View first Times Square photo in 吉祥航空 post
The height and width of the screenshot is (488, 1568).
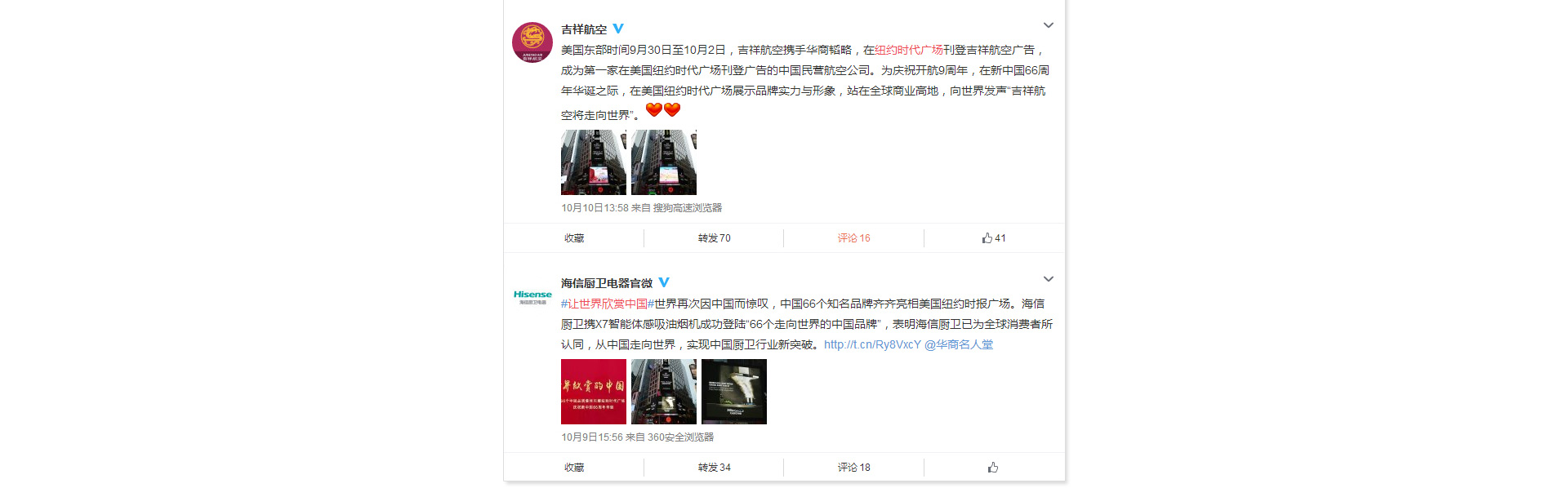click(x=594, y=162)
